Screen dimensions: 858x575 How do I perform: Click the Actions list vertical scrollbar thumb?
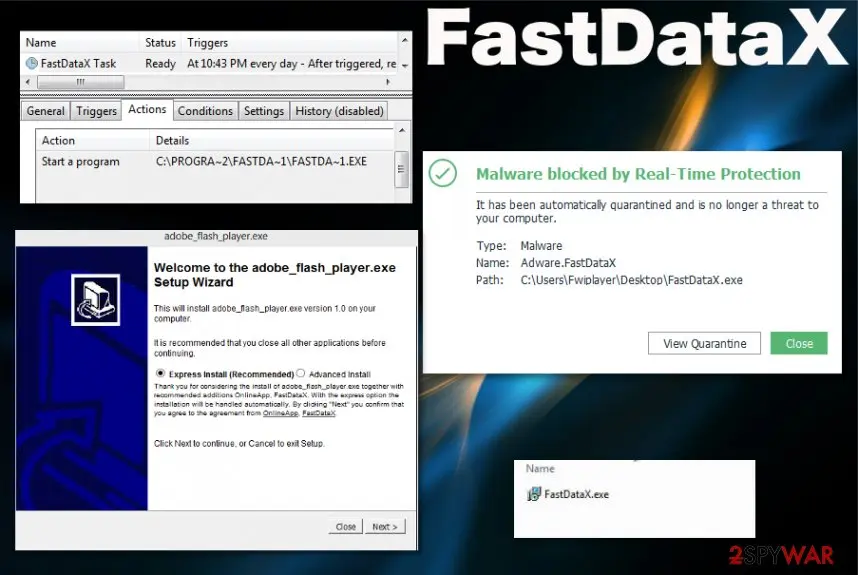401,169
